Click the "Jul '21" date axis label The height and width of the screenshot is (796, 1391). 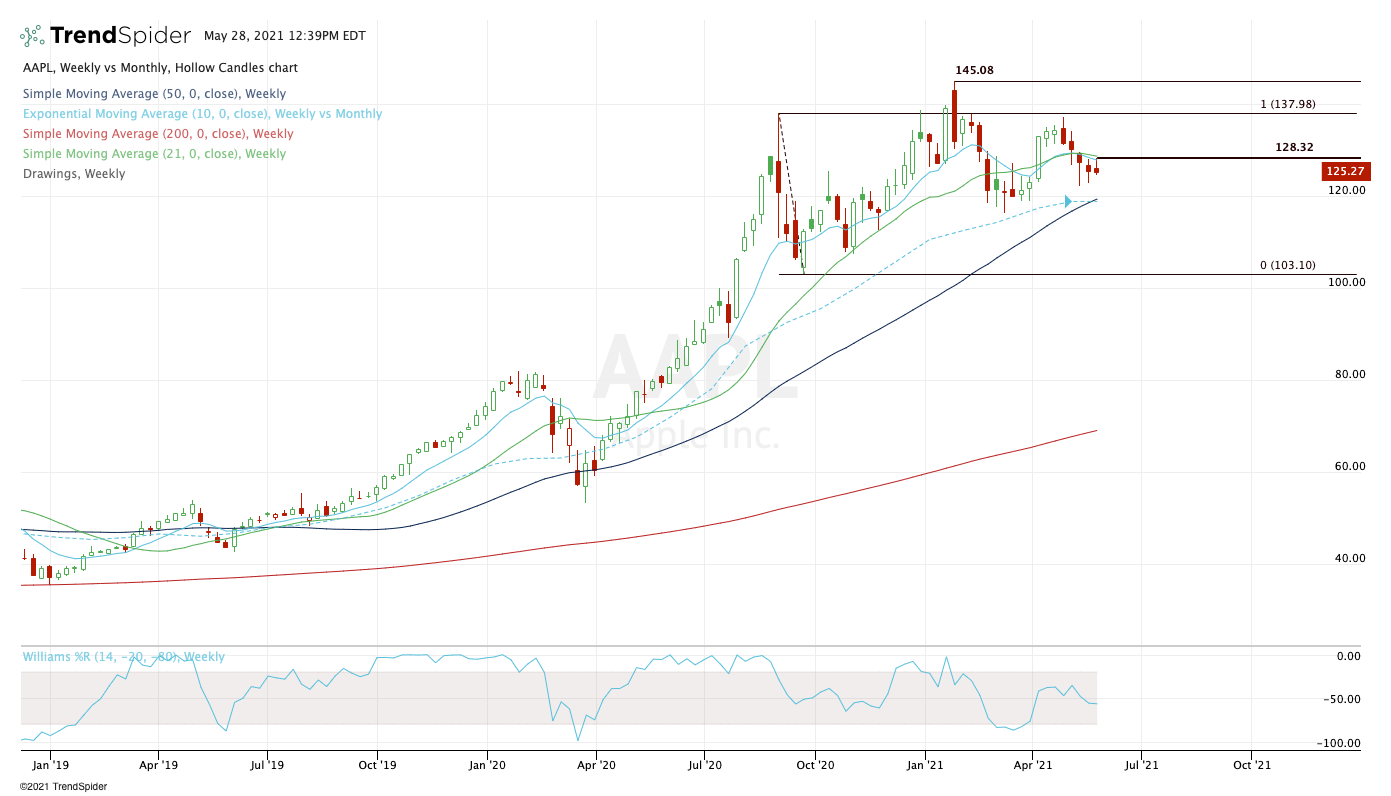point(1141,765)
